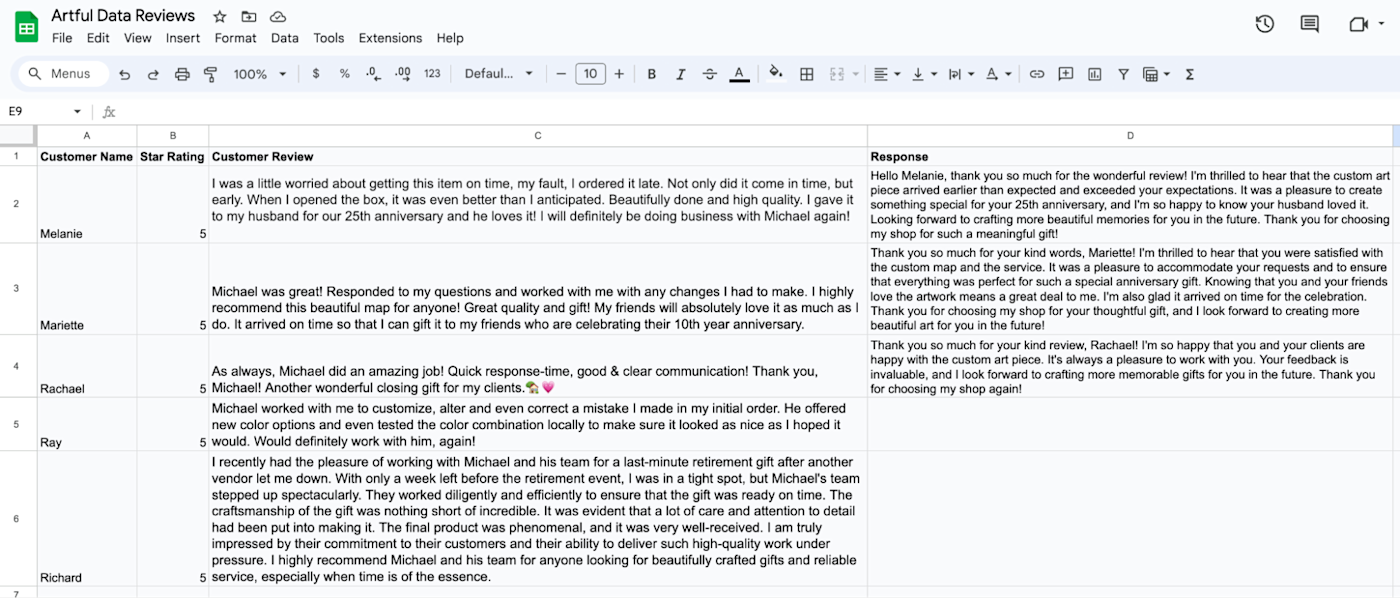The height and width of the screenshot is (598, 1400).
Task: Open the Google Sheets home icon
Action: pos(26,27)
